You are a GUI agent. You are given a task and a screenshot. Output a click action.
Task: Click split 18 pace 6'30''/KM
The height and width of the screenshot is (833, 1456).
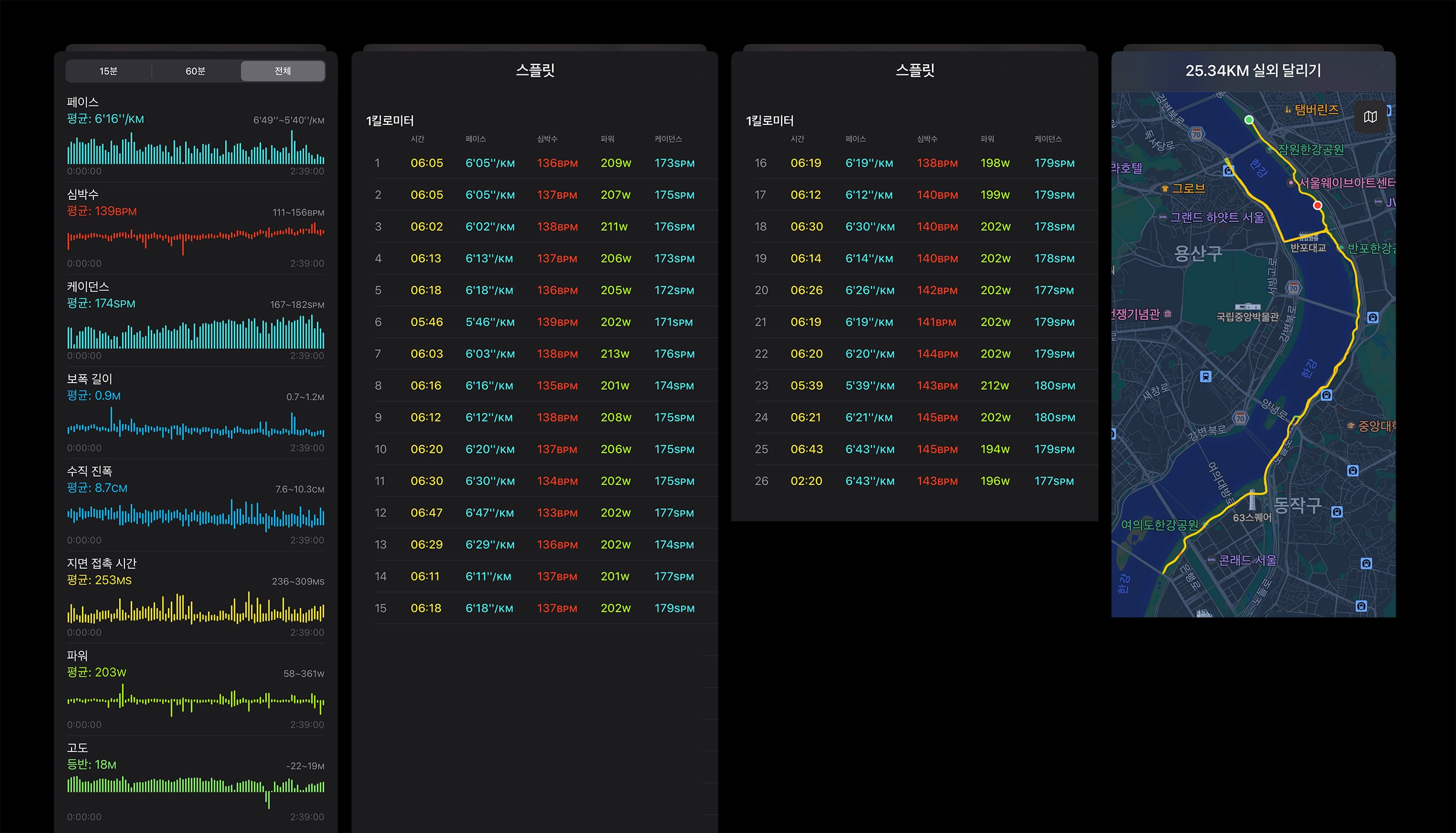[870, 227]
